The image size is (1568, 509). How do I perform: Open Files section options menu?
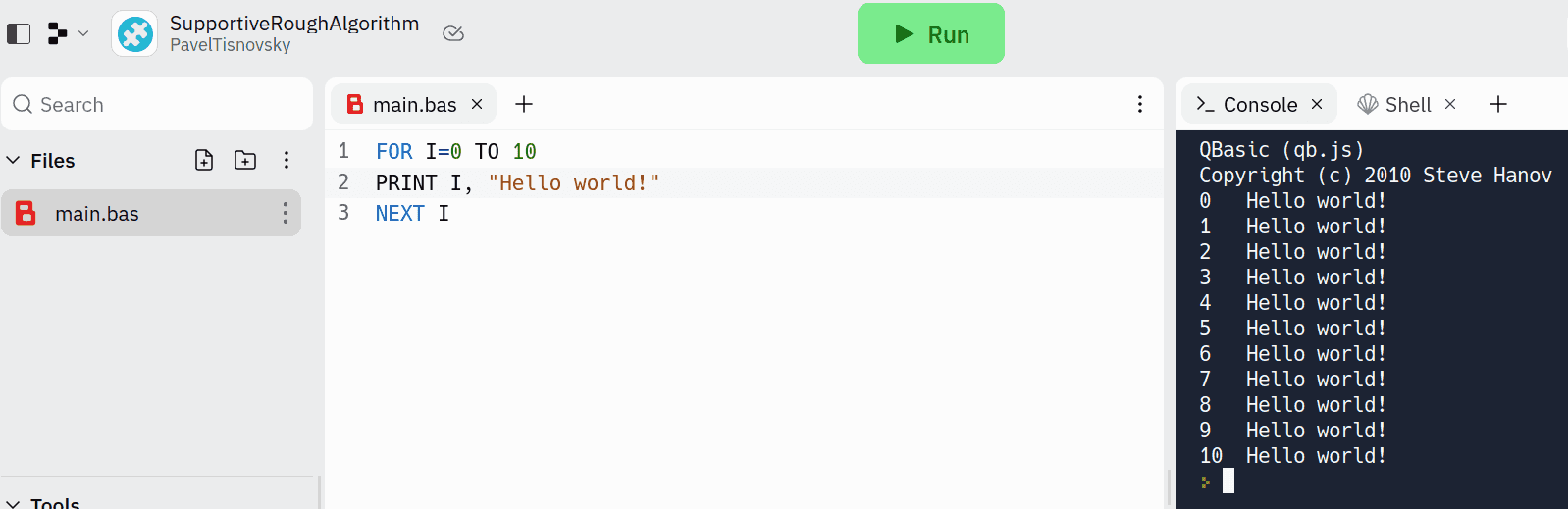pyautogui.click(x=287, y=160)
